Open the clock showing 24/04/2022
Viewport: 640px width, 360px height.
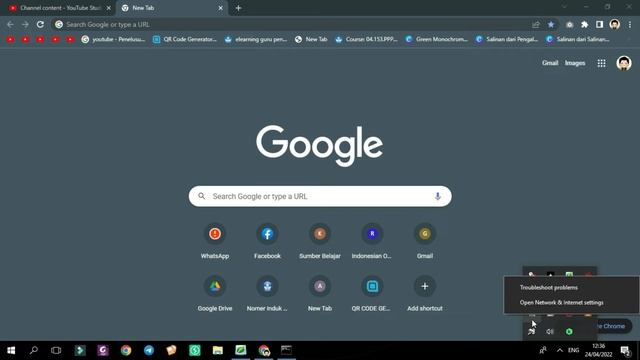pos(598,350)
